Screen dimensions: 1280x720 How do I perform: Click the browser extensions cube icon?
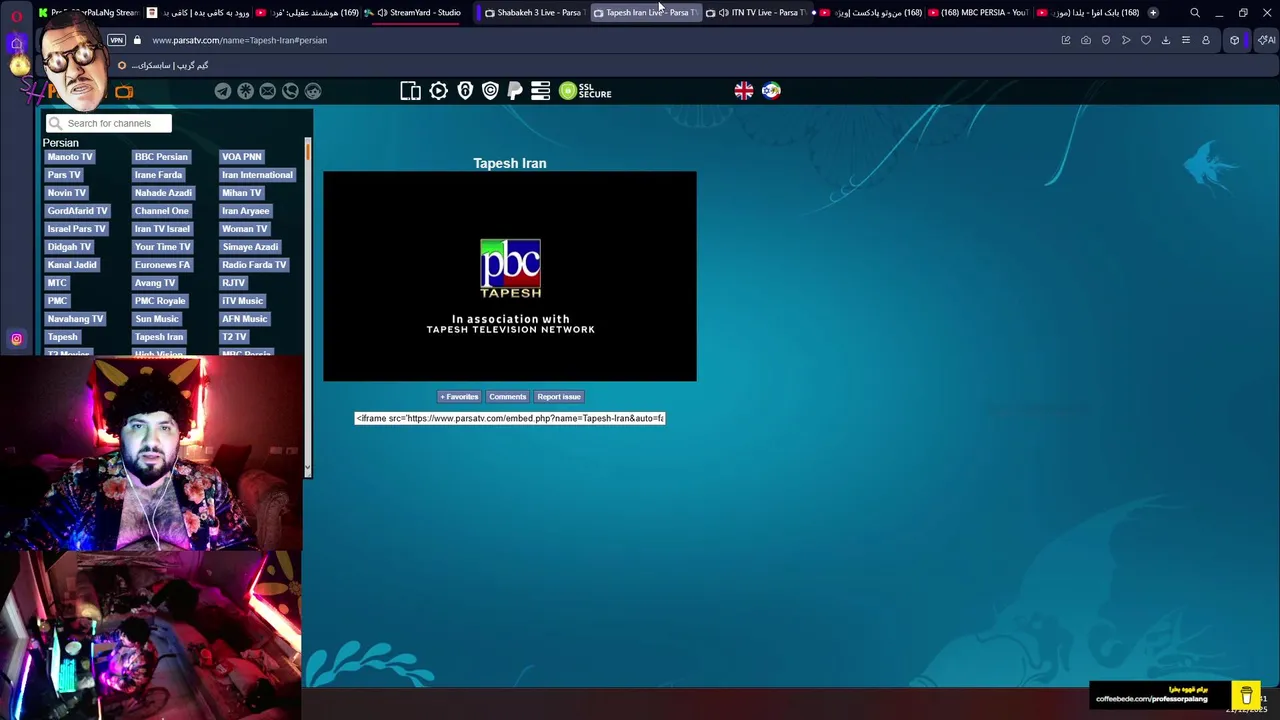[1235, 40]
